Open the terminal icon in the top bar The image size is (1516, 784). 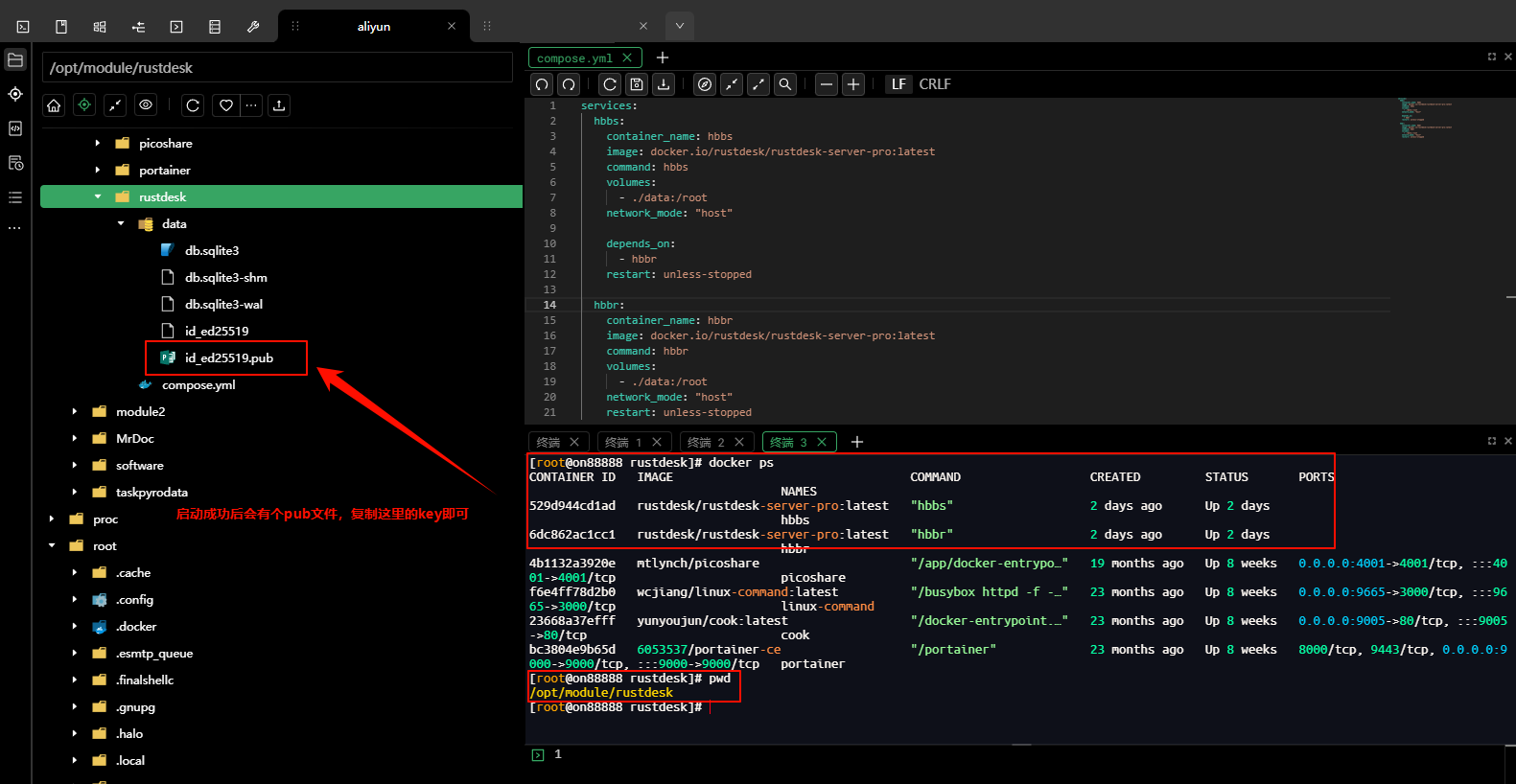(23, 27)
